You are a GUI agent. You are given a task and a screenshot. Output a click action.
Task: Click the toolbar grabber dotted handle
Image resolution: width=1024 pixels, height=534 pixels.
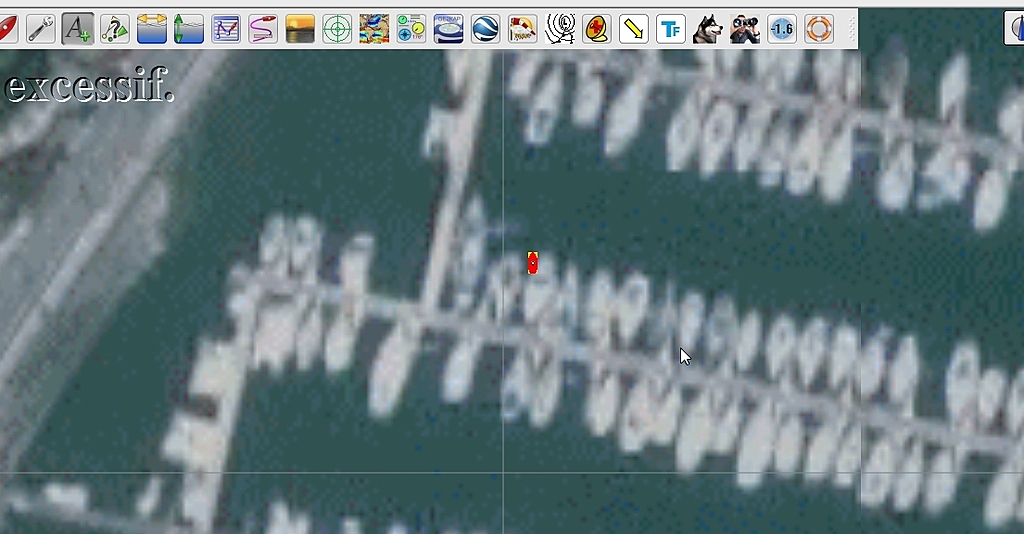click(x=850, y=29)
